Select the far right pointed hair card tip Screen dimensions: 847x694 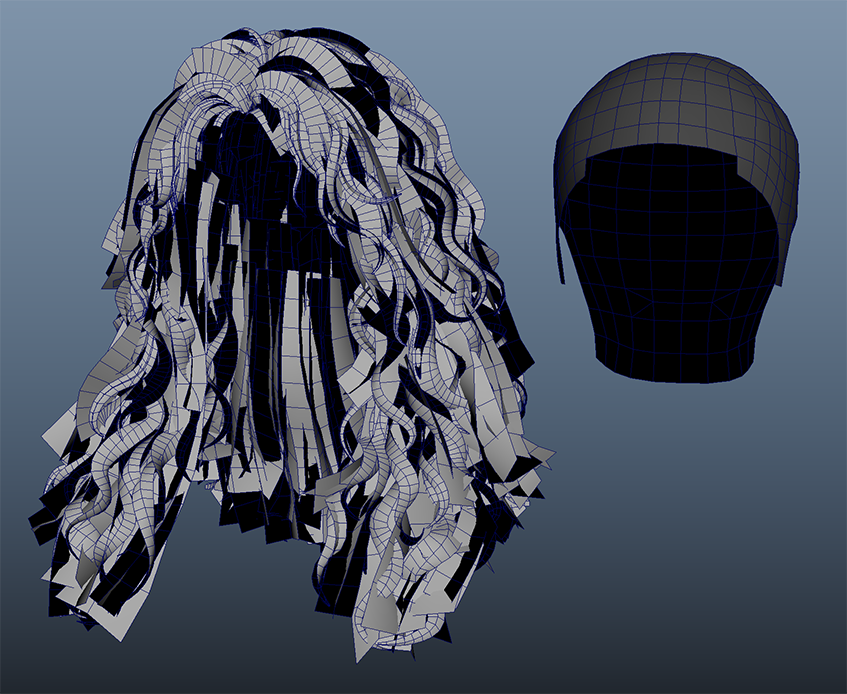pyautogui.click(x=550, y=458)
